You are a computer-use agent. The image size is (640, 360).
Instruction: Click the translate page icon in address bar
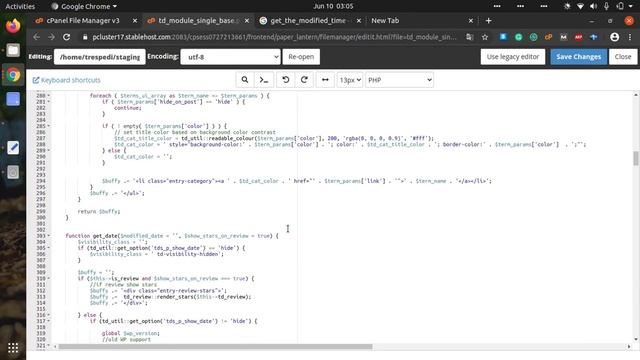[470, 37]
